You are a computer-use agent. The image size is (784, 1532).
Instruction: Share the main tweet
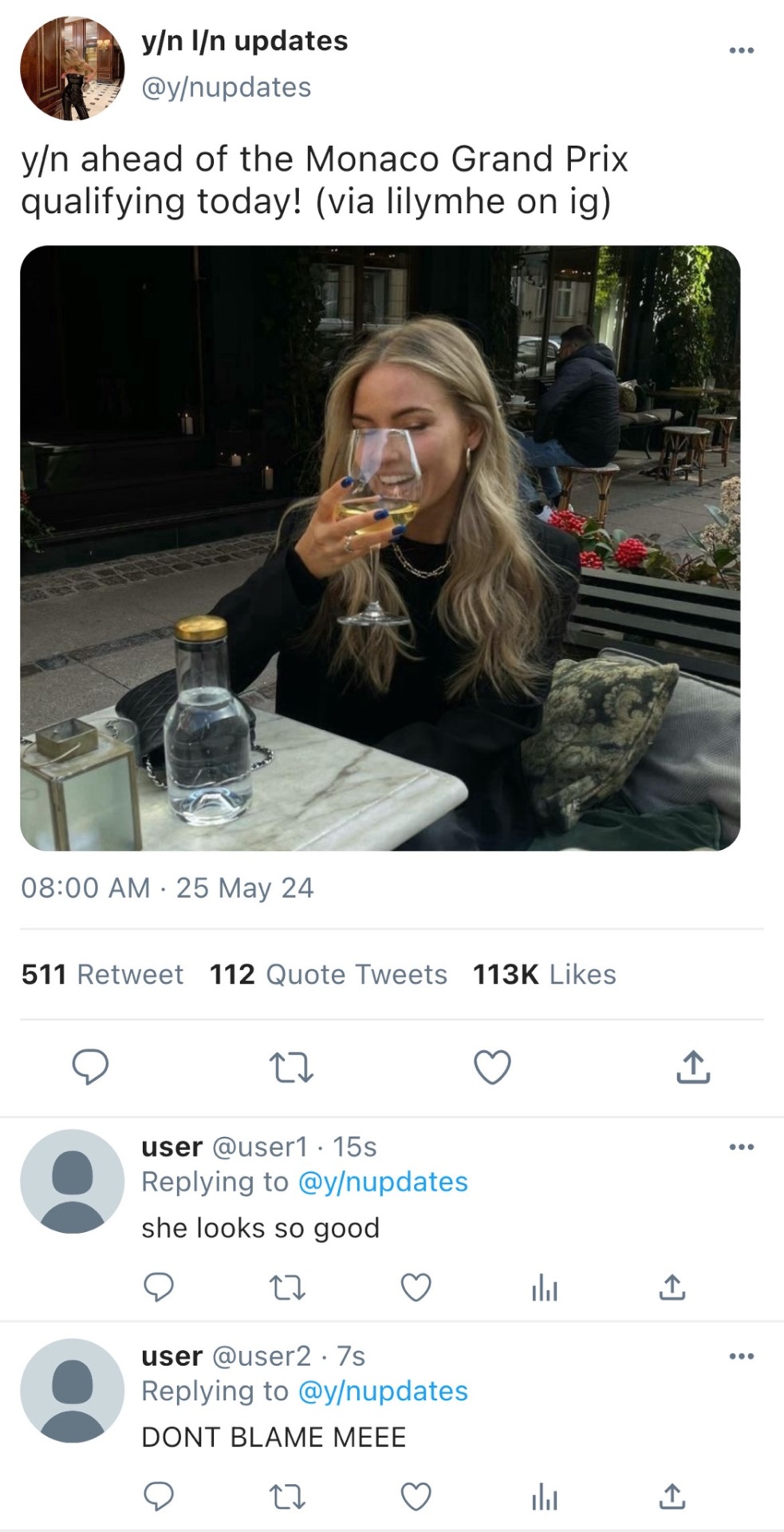point(693,1067)
